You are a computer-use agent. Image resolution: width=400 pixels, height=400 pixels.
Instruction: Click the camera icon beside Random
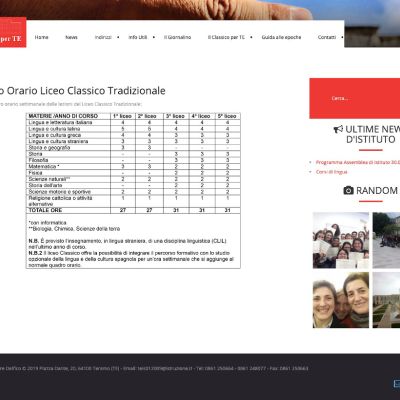pyautogui.click(x=348, y=190)
